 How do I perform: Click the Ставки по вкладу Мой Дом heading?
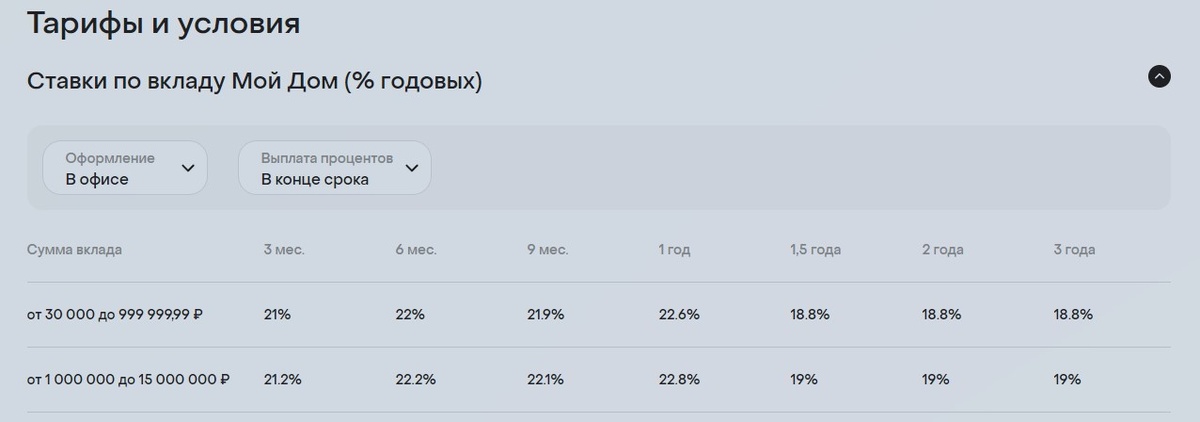point(254,81)
